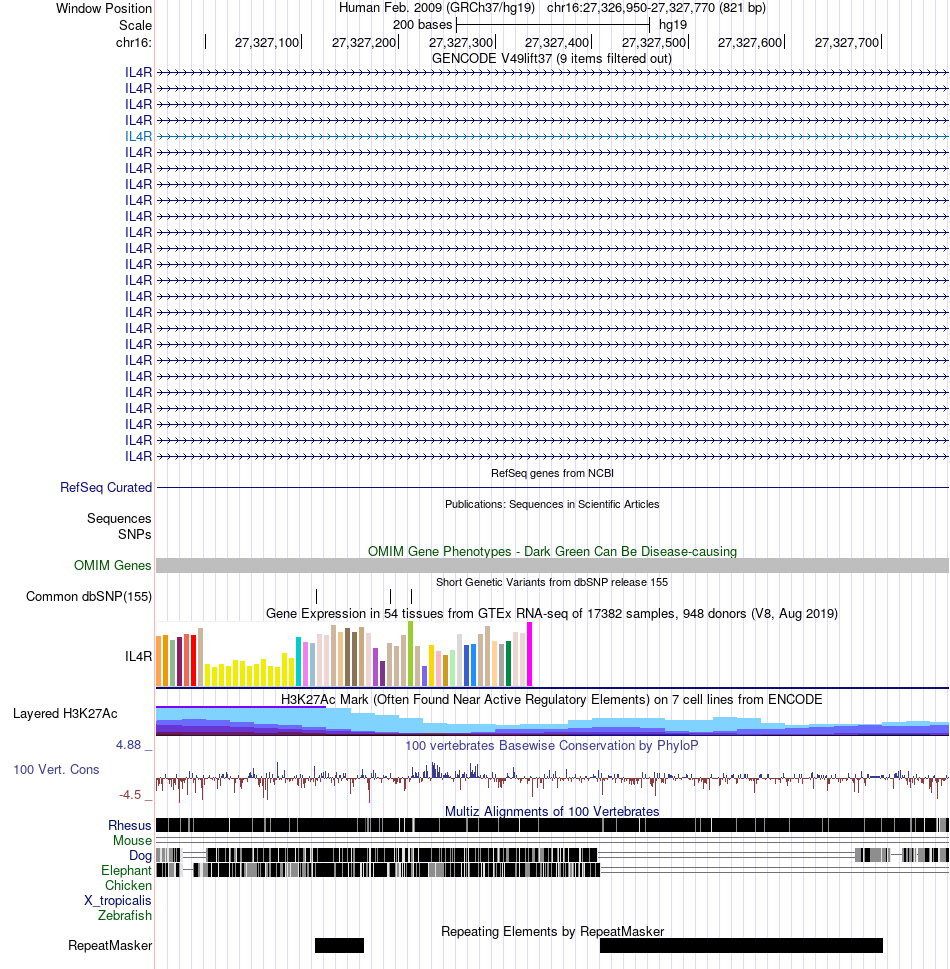Click the 'OMIM Genes' track label
Image resolution: width=950 pixels, height=969 pixels.
pyautogui.click(x=112, y=565)
